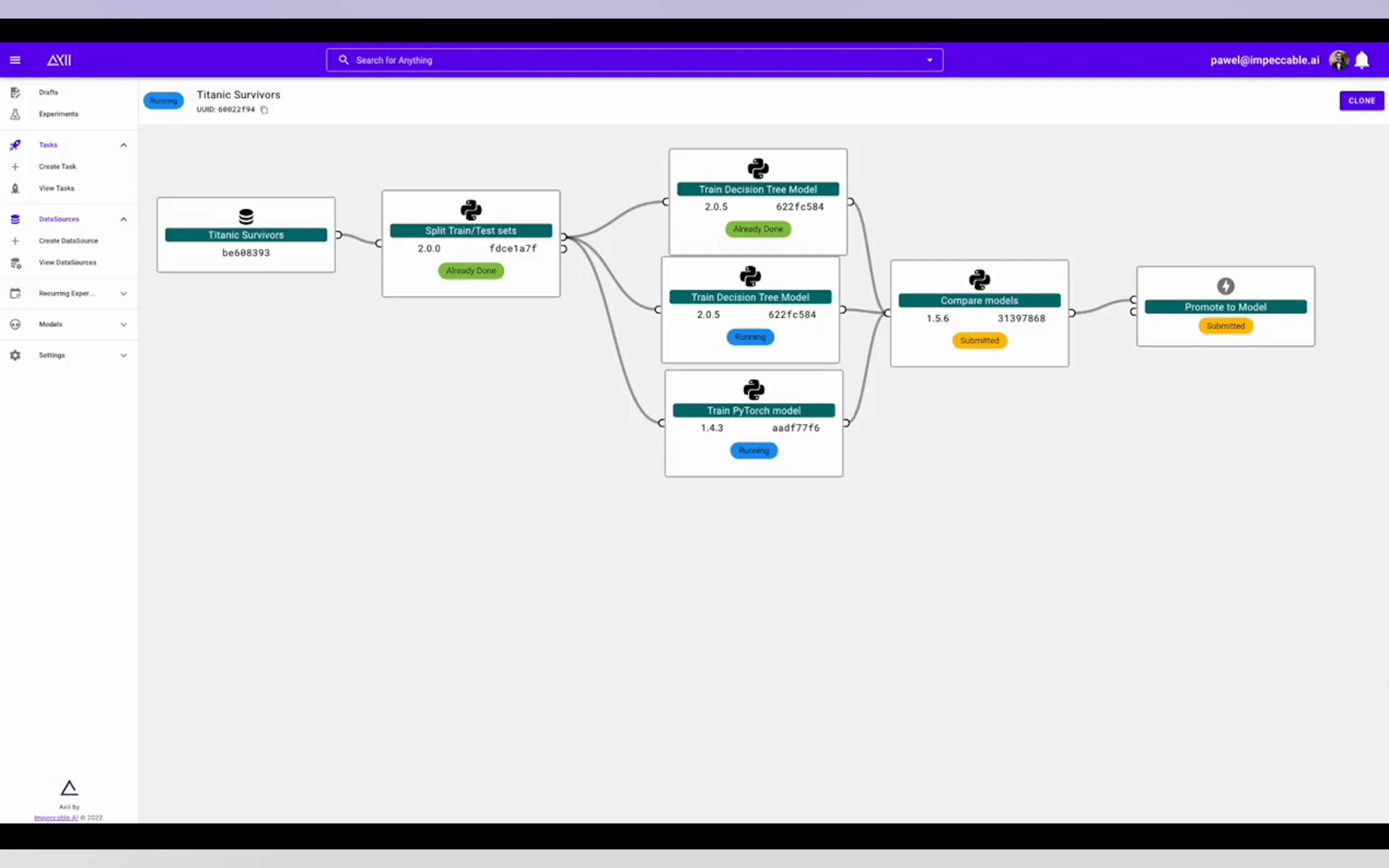Collapse the DataSources section
This screenshot has height=868, width=1389.
click(124, 219)
